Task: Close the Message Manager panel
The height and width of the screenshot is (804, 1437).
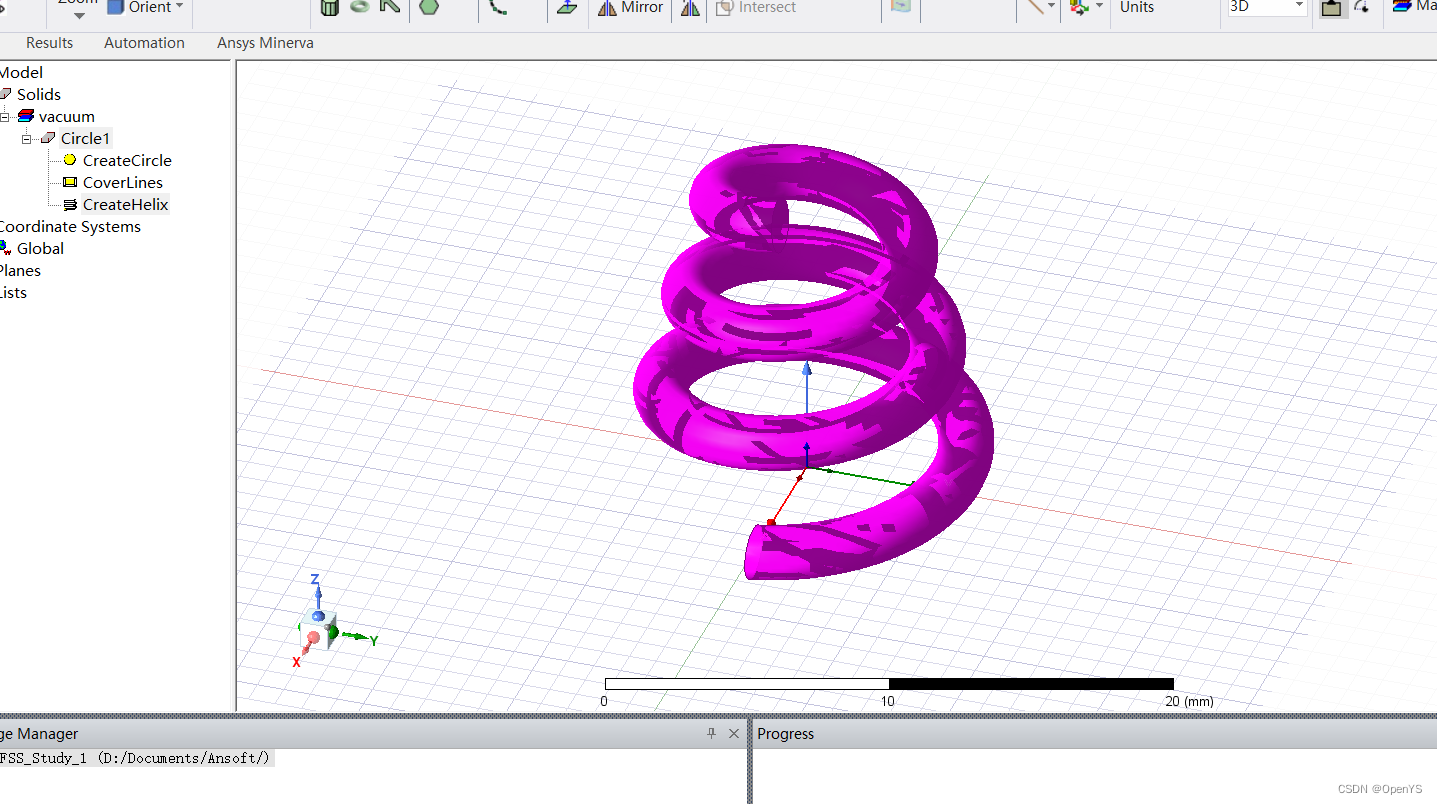Action: point(734,733)
